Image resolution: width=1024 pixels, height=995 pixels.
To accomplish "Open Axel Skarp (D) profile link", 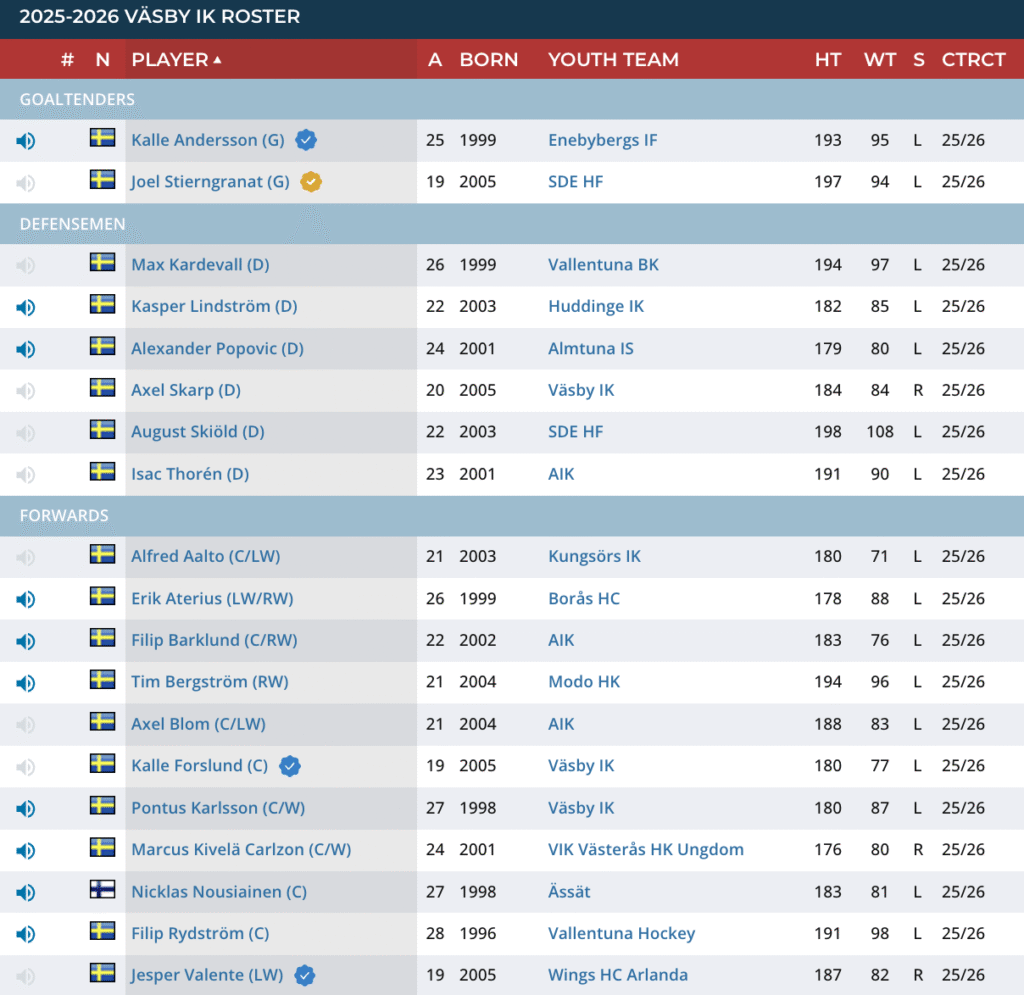I will tap(185, 390).
